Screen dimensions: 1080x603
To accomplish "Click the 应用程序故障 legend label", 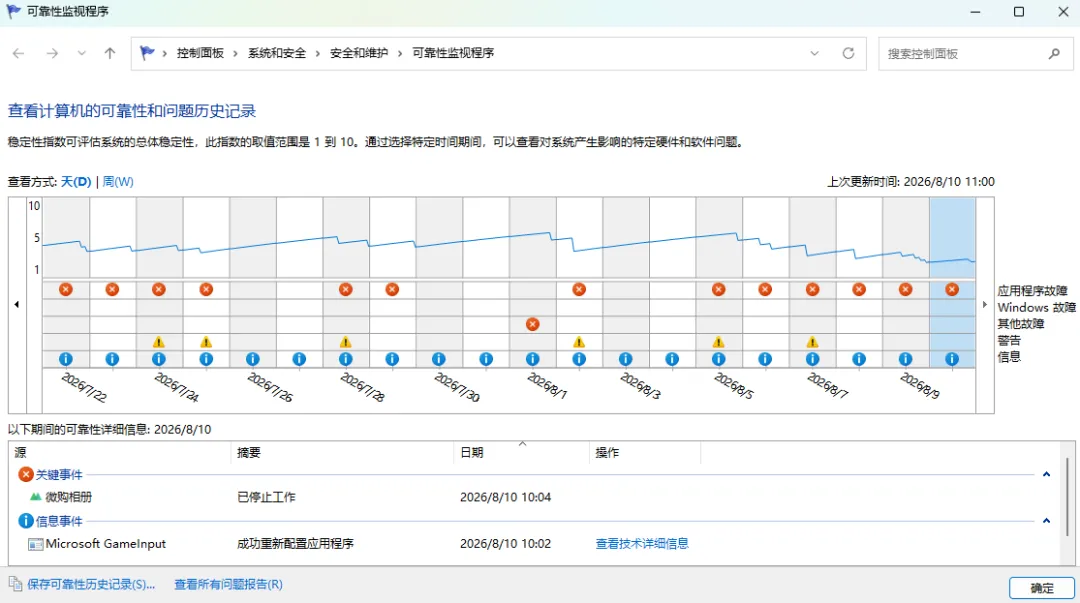I will coord(1032,291).
